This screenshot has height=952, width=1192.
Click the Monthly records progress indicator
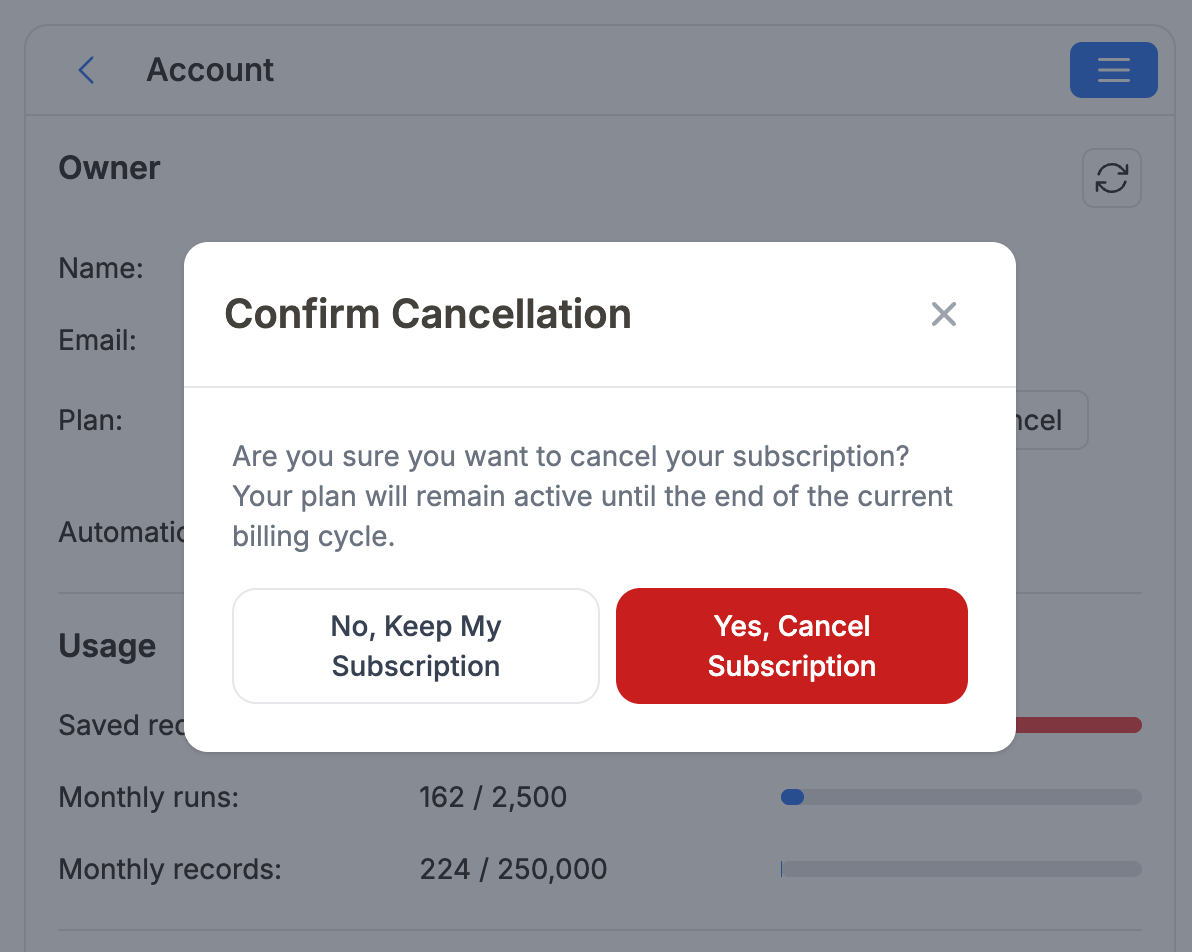[x=960, y=869]
